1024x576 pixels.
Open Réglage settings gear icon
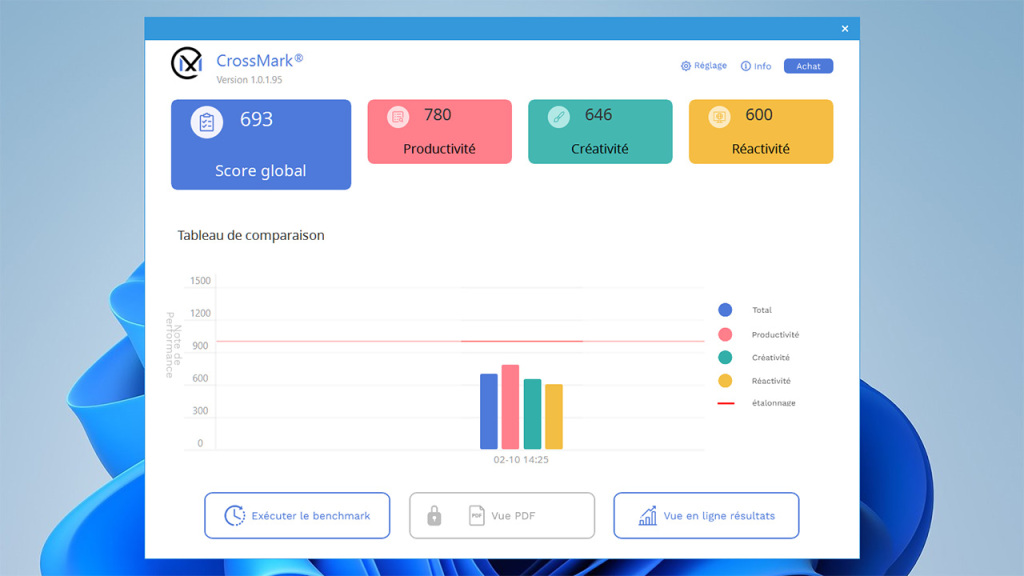click(x=686, y=66)
